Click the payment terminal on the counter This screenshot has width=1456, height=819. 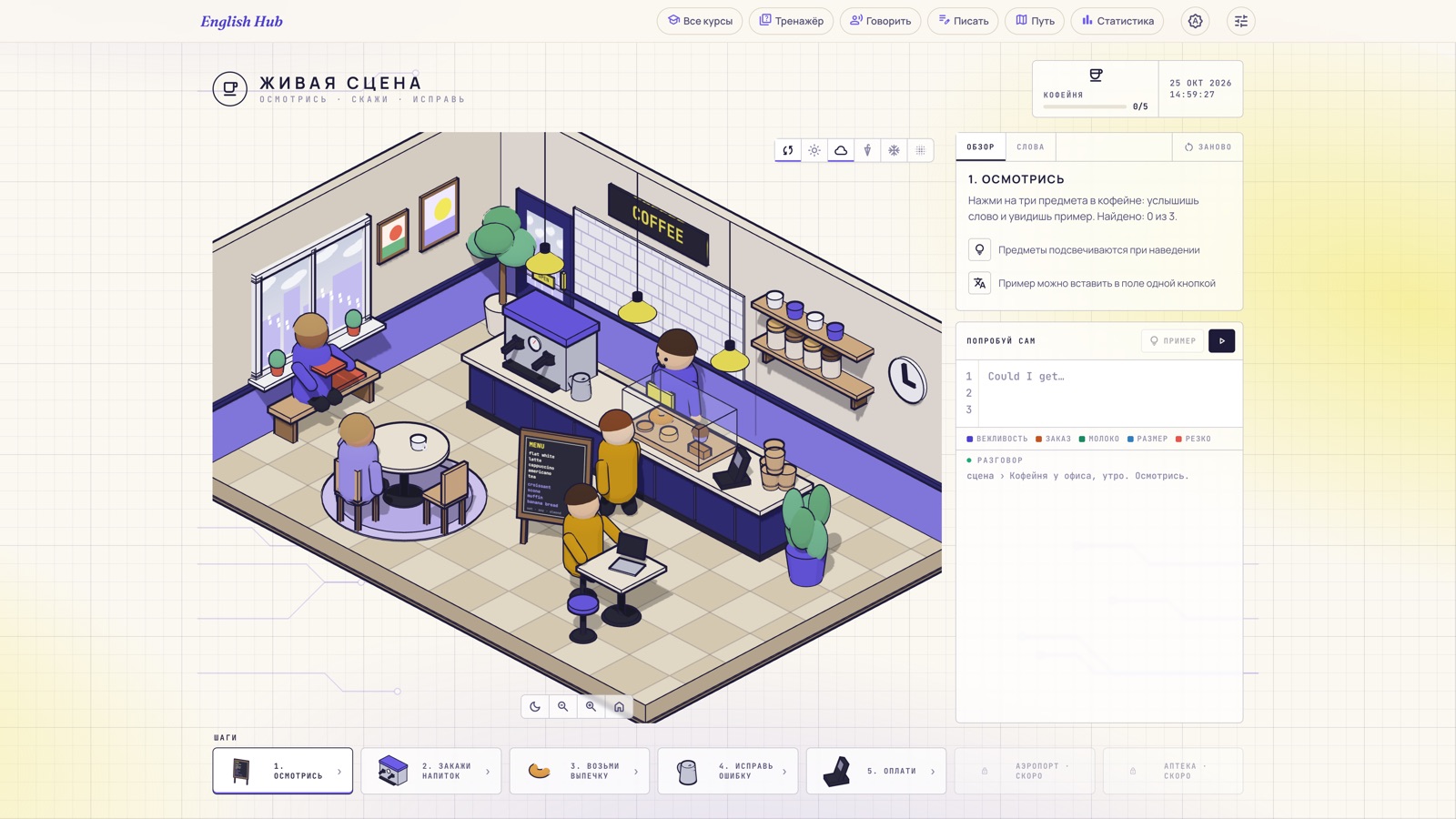(x=734, y=468)
